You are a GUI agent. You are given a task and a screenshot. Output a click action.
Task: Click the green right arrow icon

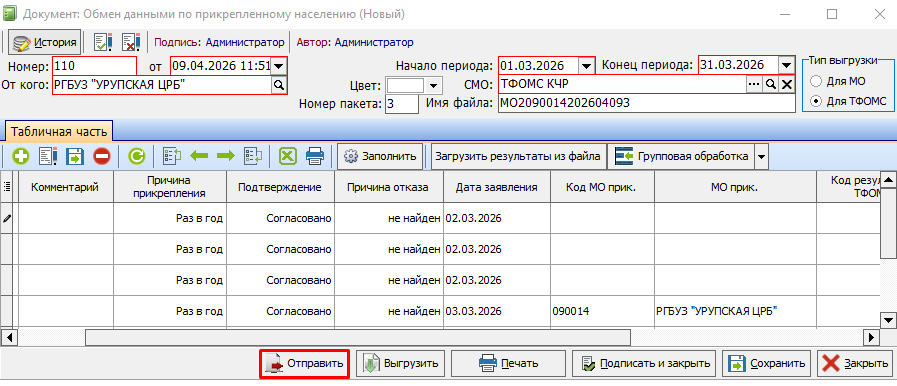click(225, 156)
